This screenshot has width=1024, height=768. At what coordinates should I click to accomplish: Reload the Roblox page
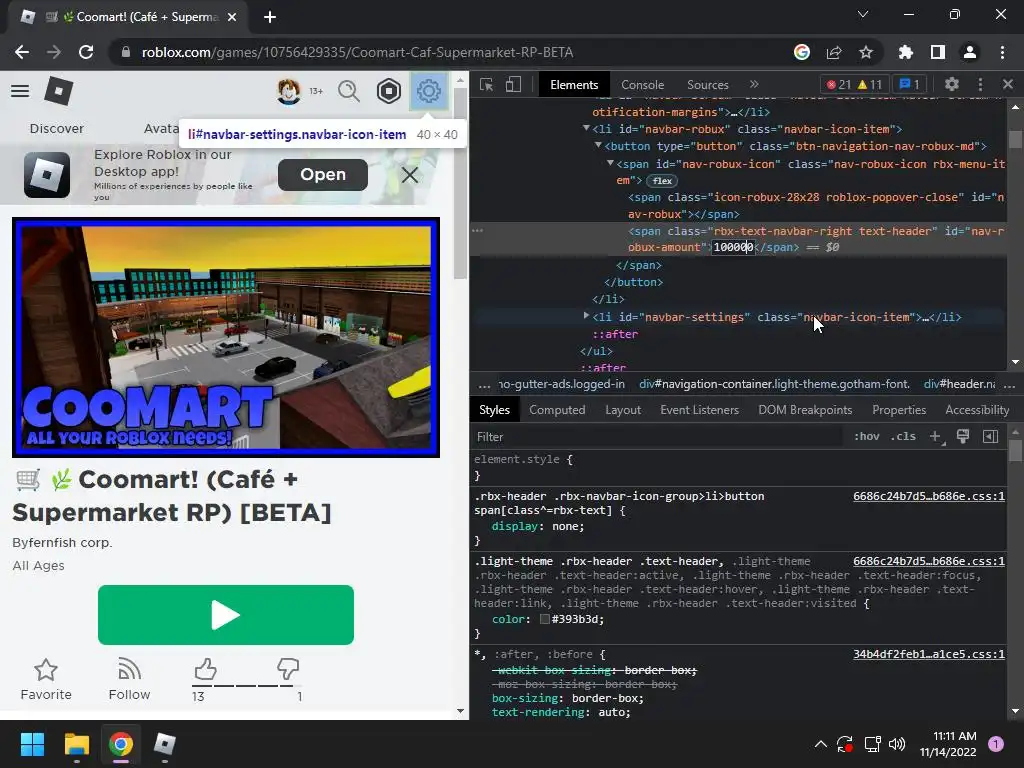[86, 52]
